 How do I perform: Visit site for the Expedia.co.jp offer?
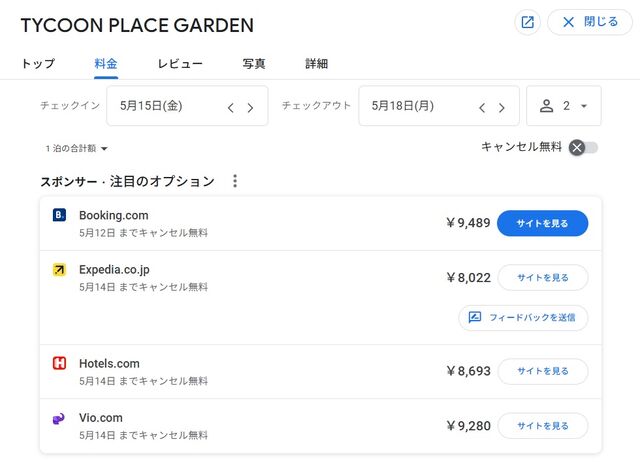pyautogui.click(x=543, y=278)
